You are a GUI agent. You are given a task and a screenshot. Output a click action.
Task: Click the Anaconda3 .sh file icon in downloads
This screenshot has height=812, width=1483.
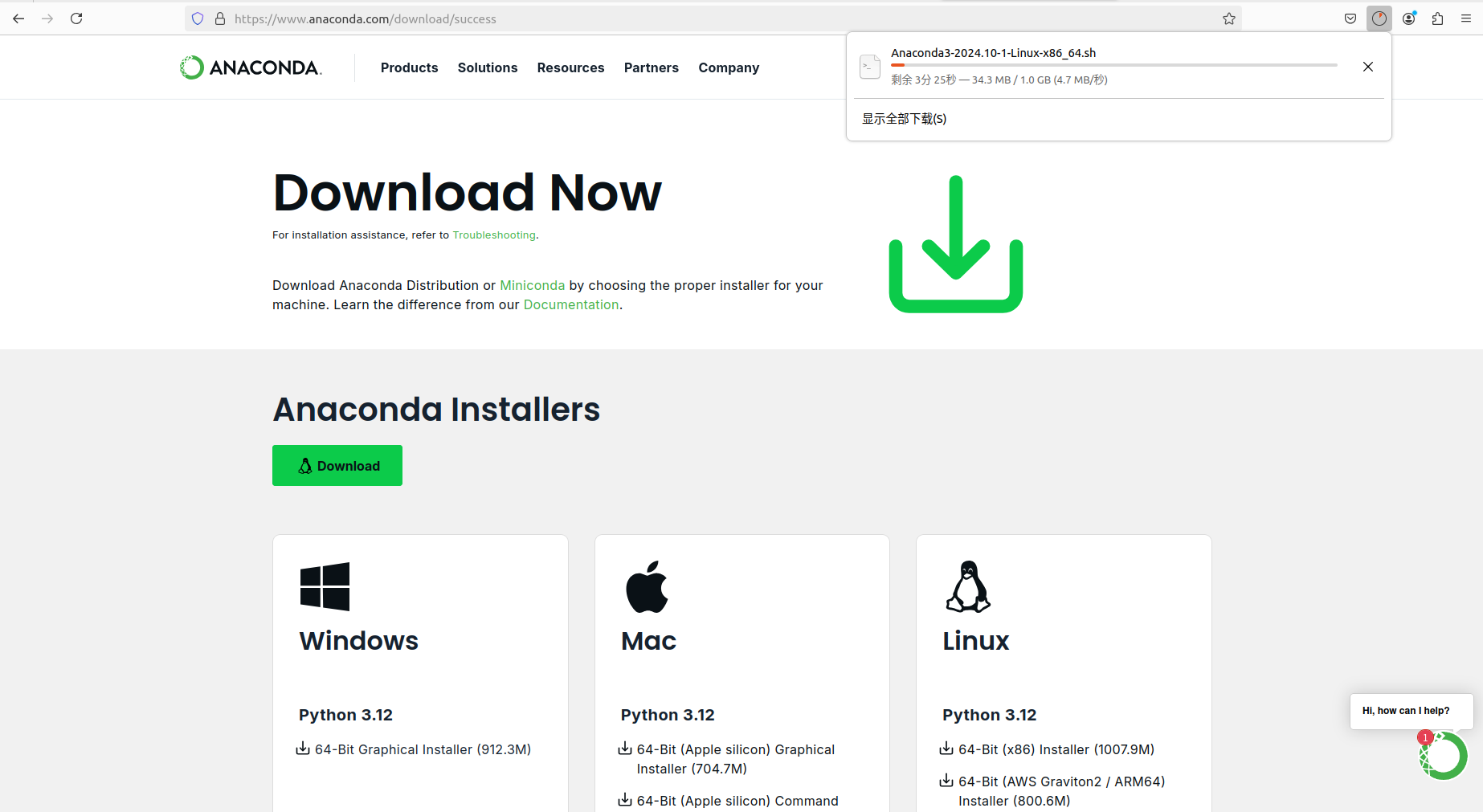[870, 67]
